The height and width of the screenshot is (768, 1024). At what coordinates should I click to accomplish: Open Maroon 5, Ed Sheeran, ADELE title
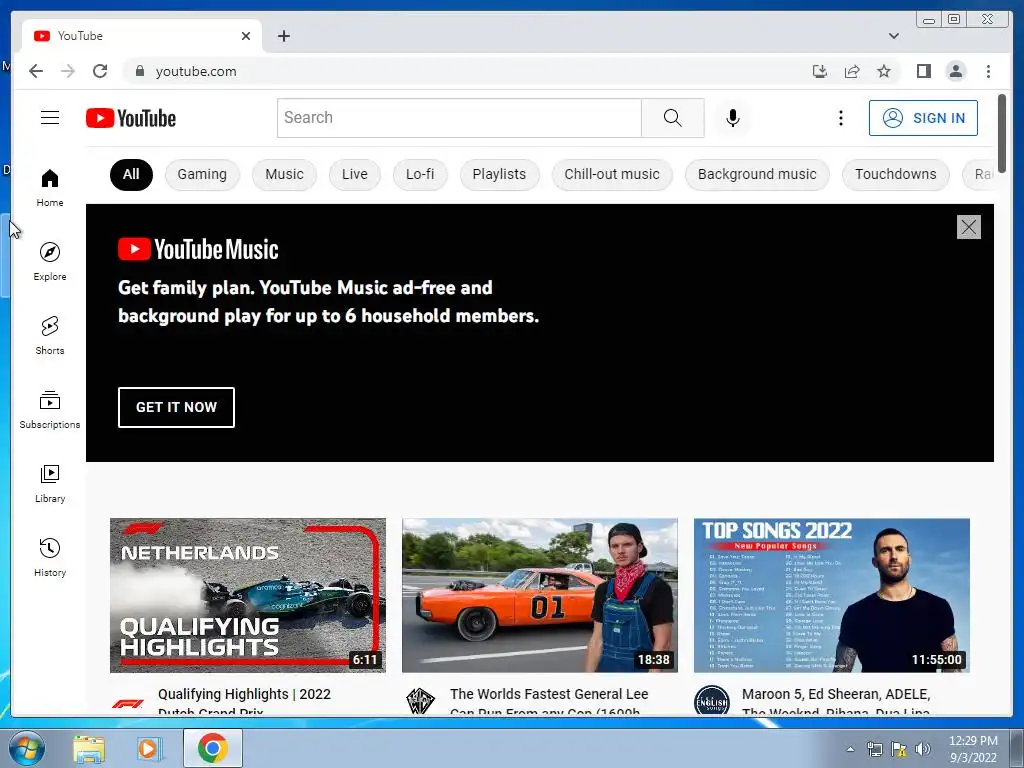pyautogui.click(x=836, y=701)
